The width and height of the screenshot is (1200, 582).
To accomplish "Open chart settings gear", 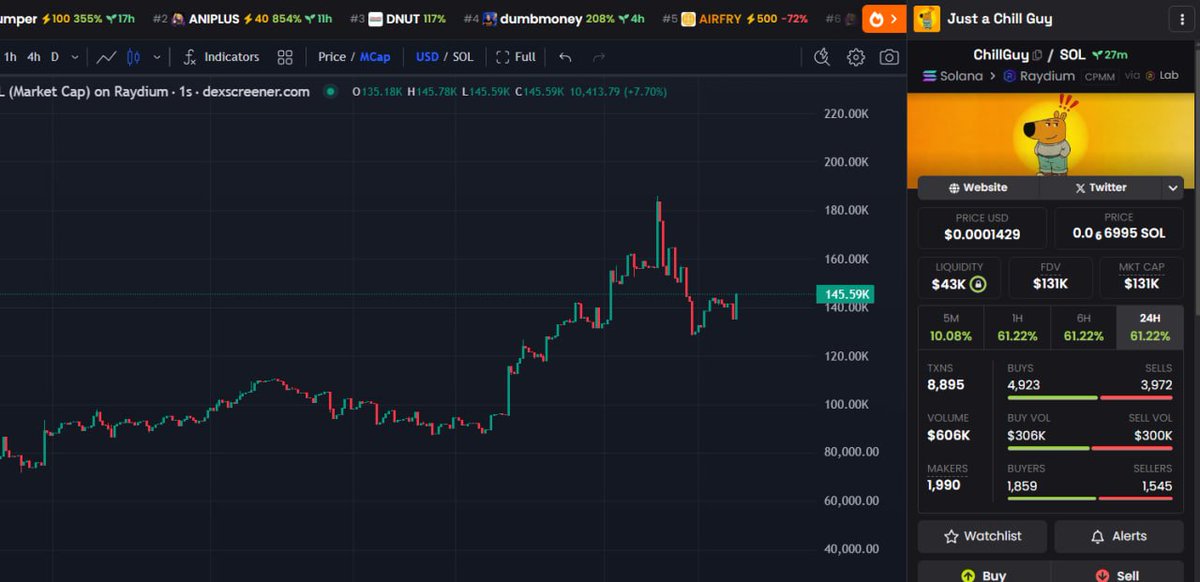I will tap(856, 57).
